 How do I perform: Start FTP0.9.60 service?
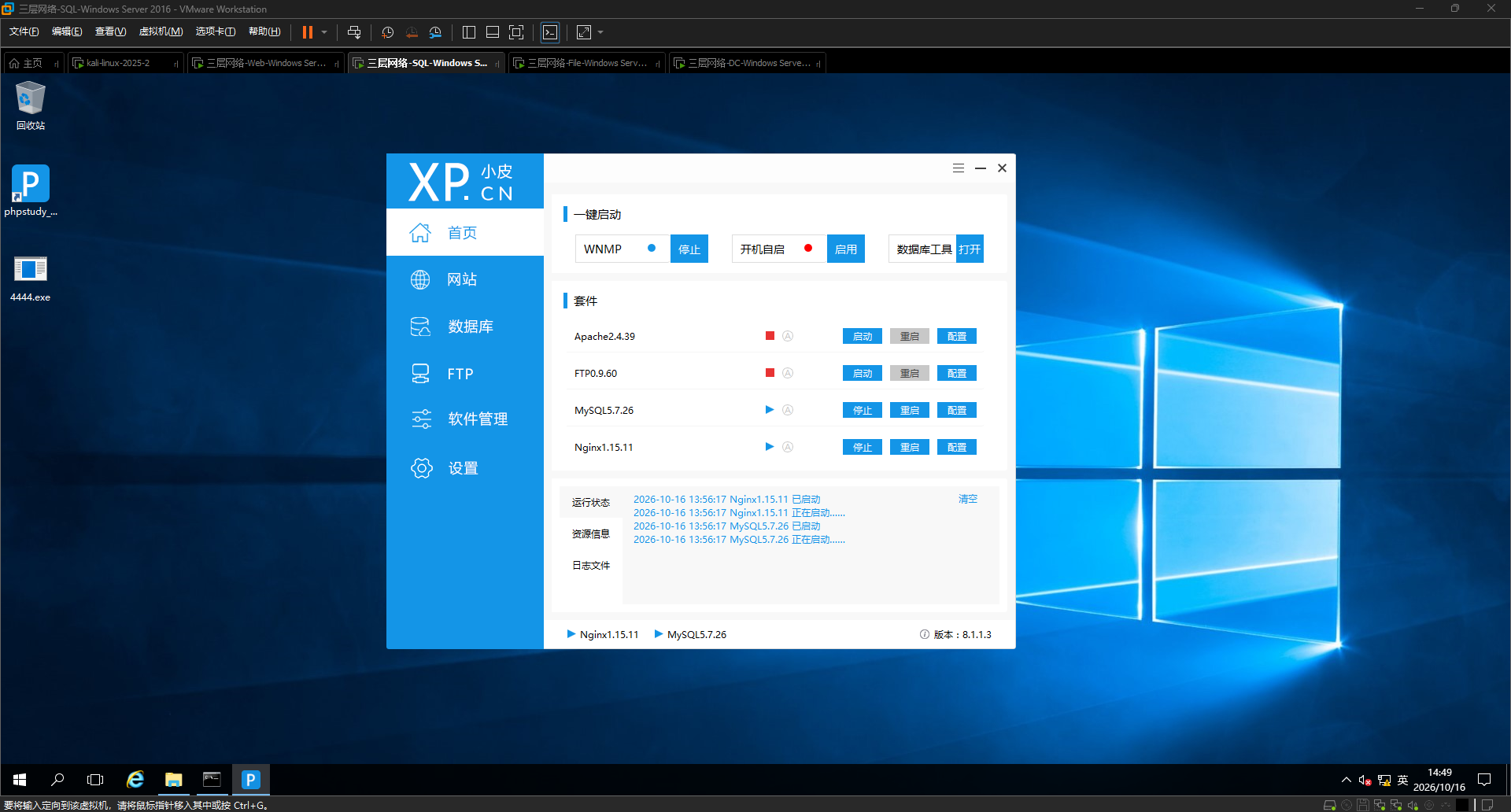pos(863,373)
